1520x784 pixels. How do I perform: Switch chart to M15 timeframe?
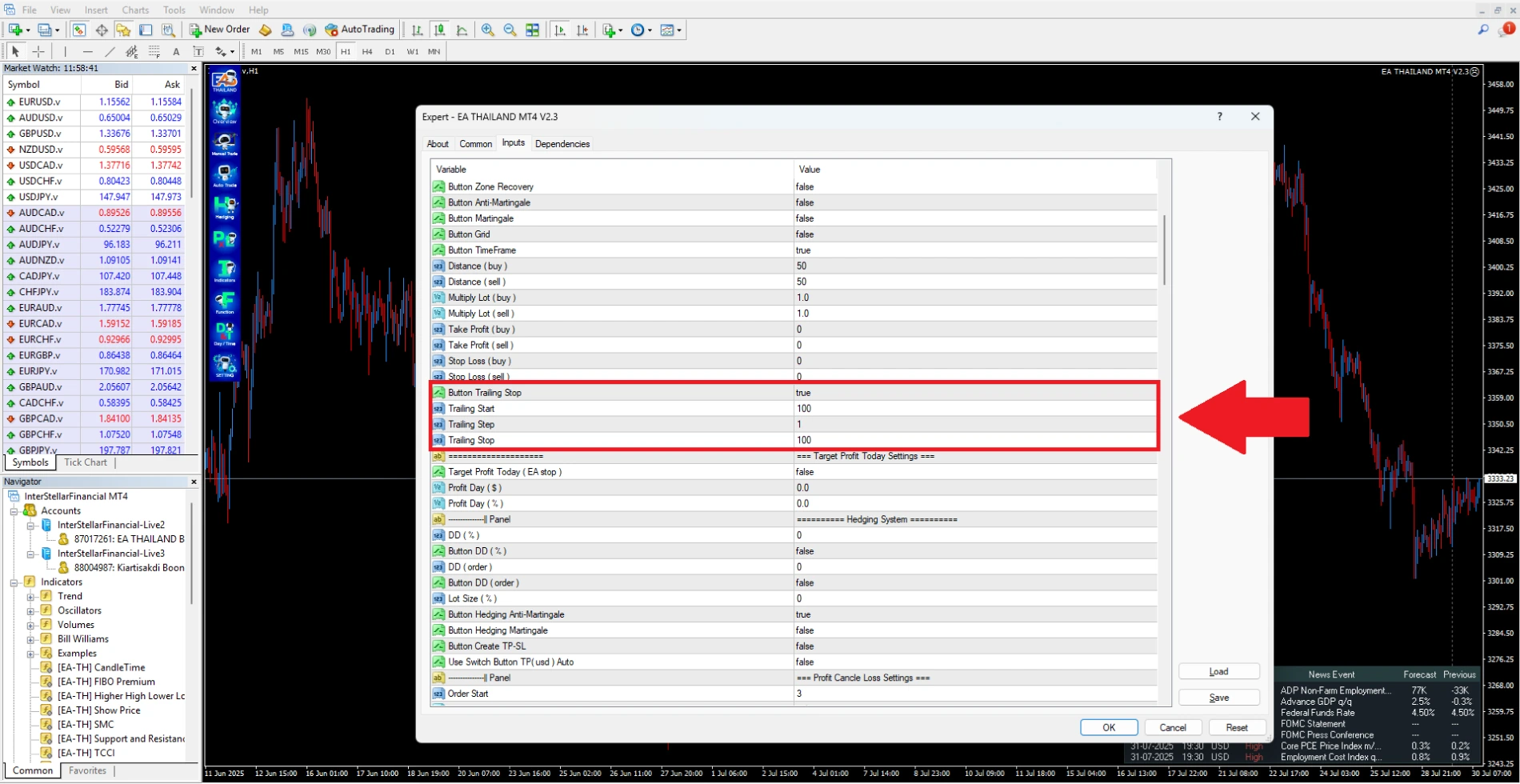(x=301, y=51)
